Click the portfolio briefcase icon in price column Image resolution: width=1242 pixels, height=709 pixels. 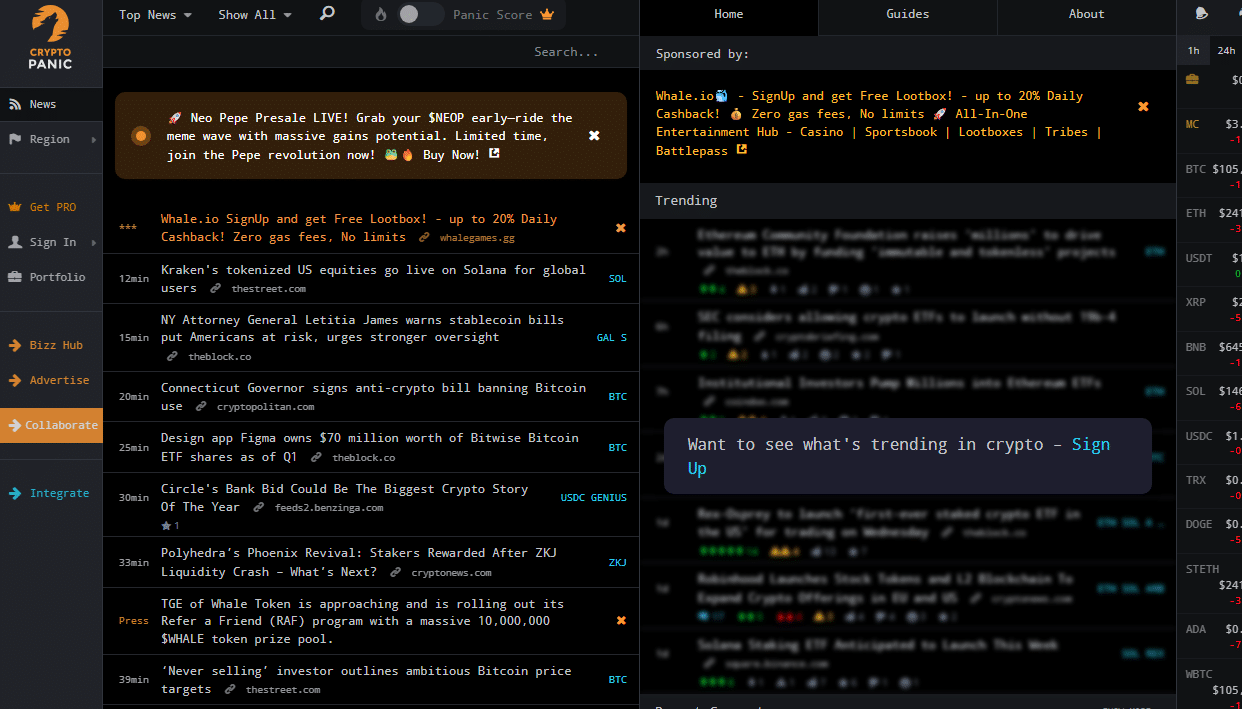(x=1193, y=79)
